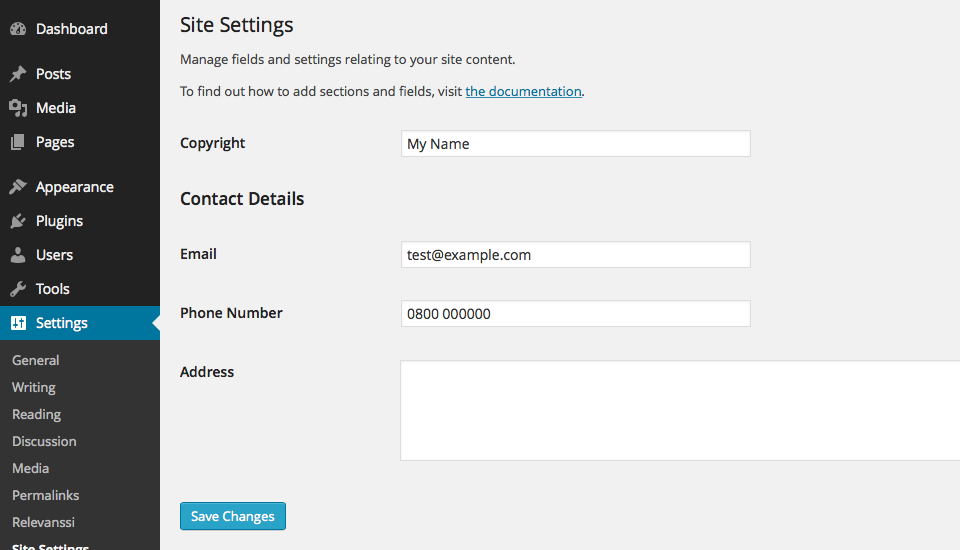
Task: Open the Reading settings page
Action: (x=36, y=414)
